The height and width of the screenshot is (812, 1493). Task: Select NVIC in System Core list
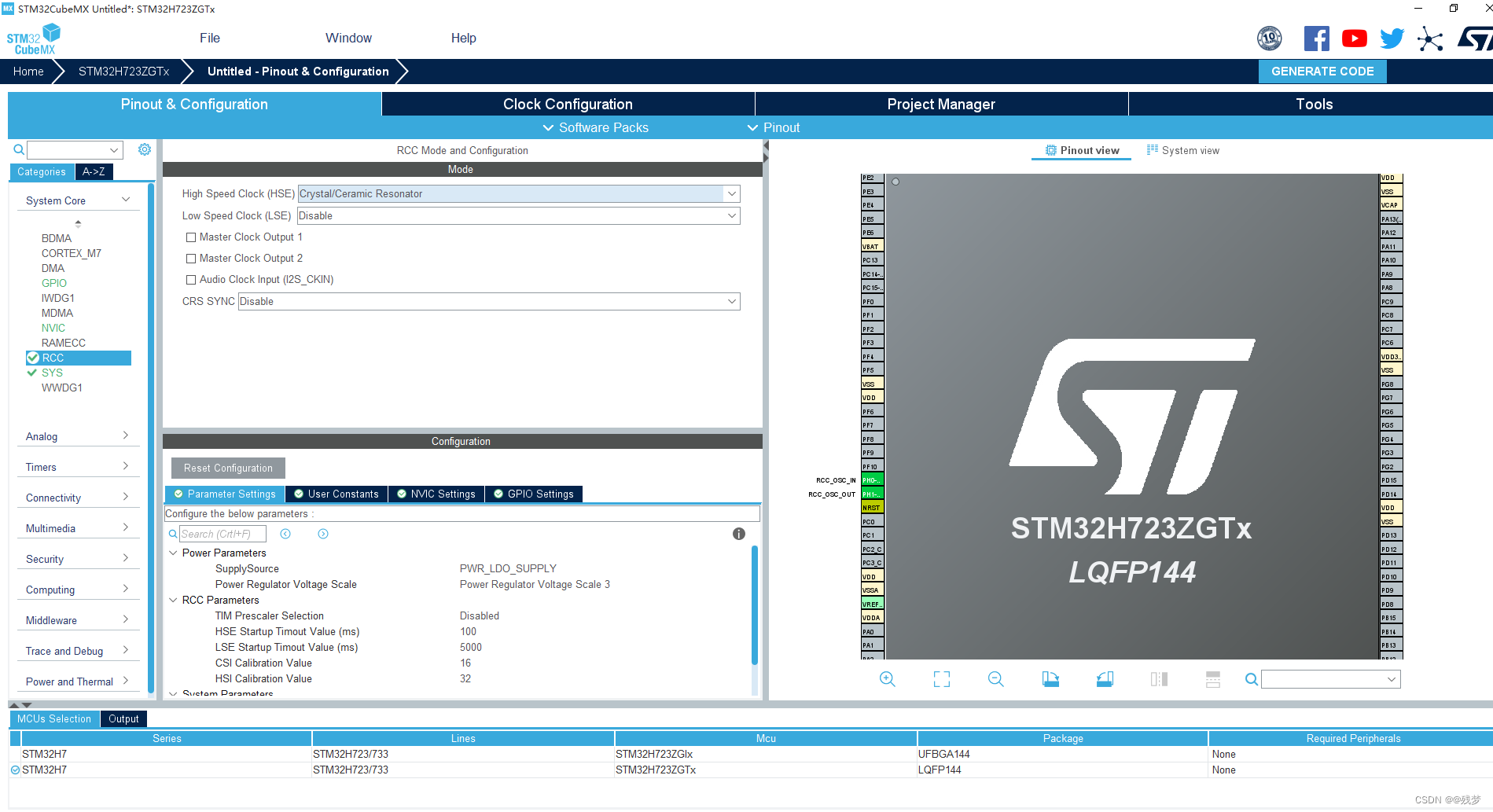53,328
